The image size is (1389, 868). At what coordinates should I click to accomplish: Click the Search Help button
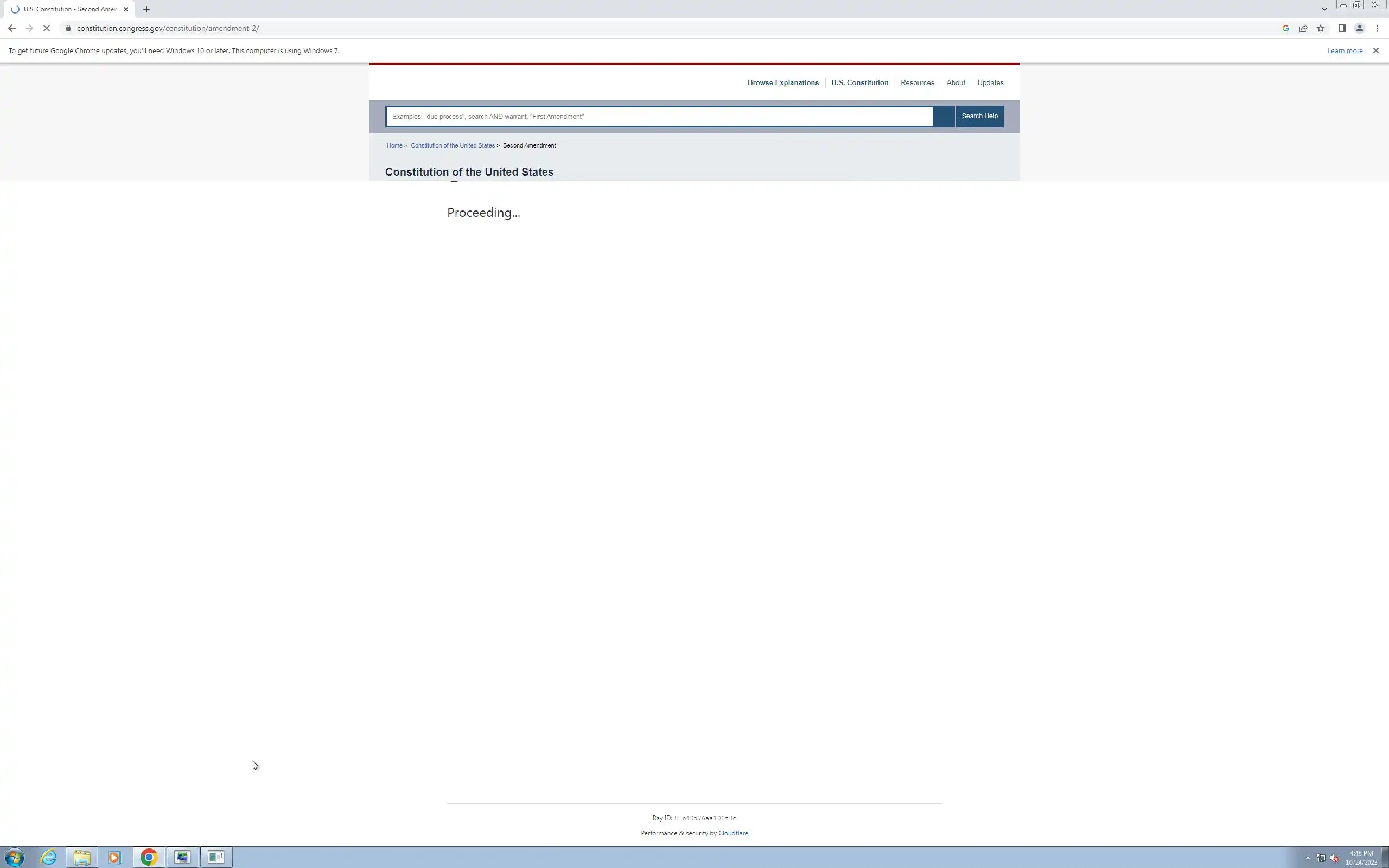979,116
